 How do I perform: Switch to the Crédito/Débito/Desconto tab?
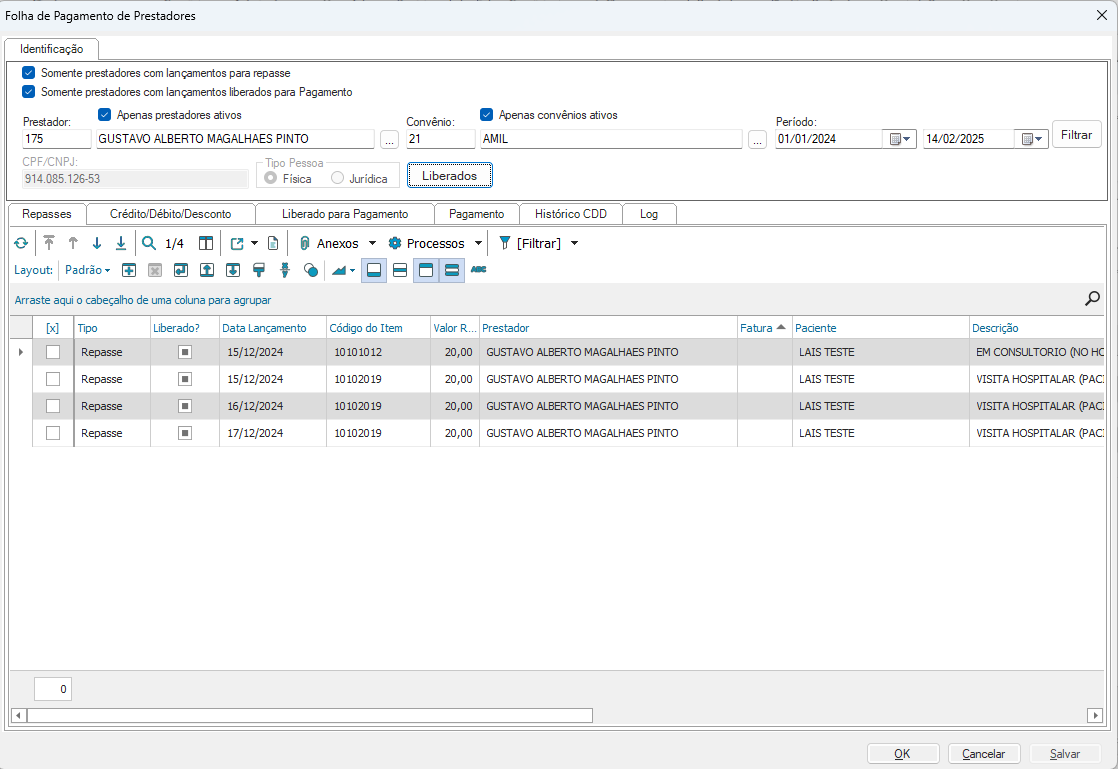tap(170, 214)
